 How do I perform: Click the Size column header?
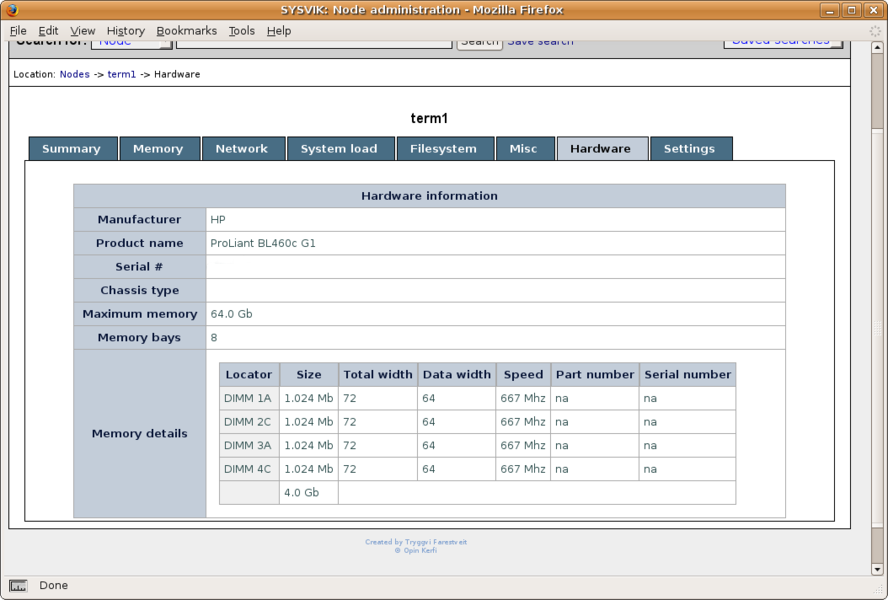[x=309, y=375]
